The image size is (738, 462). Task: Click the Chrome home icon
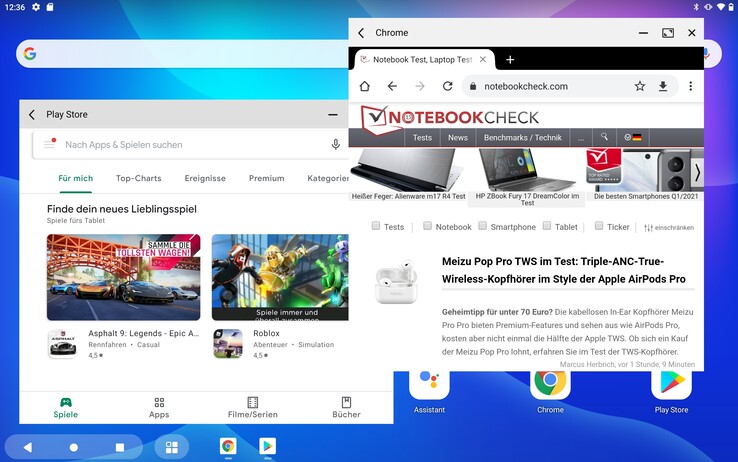[365, 86]
